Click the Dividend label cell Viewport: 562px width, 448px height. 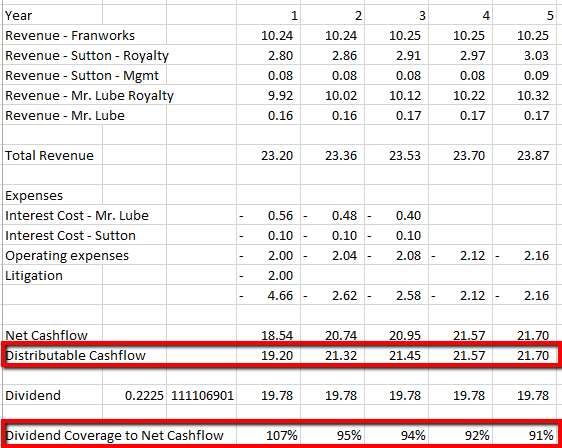click(x=52, y=395)
